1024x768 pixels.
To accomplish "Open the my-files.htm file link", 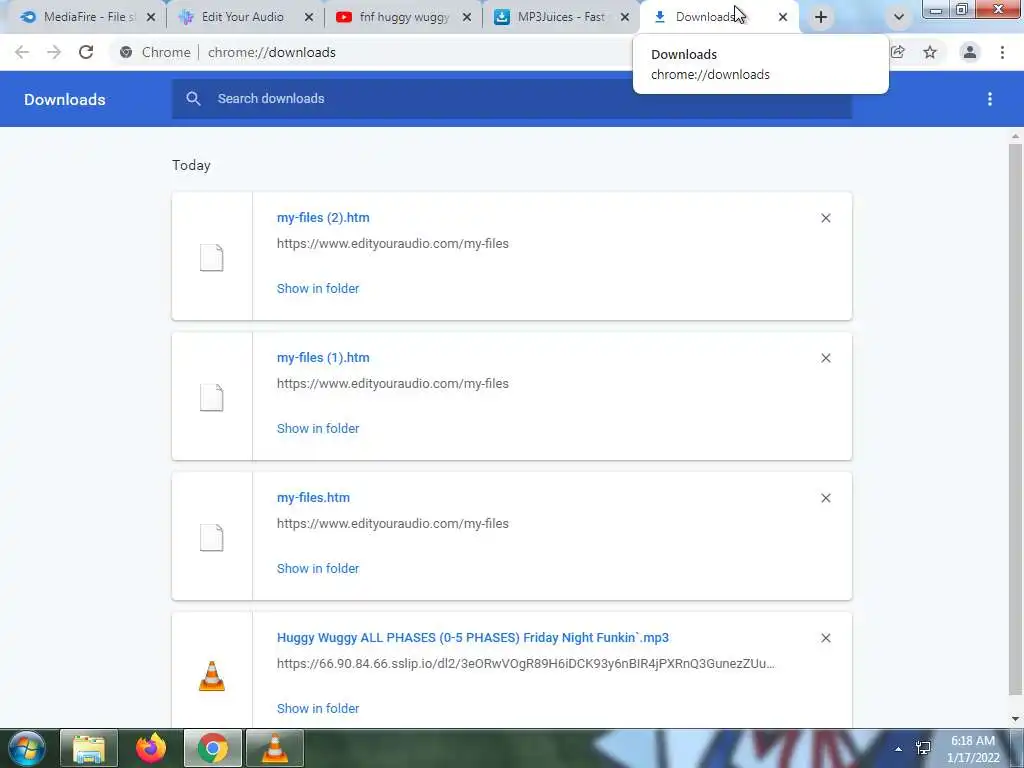I will 313,498.
